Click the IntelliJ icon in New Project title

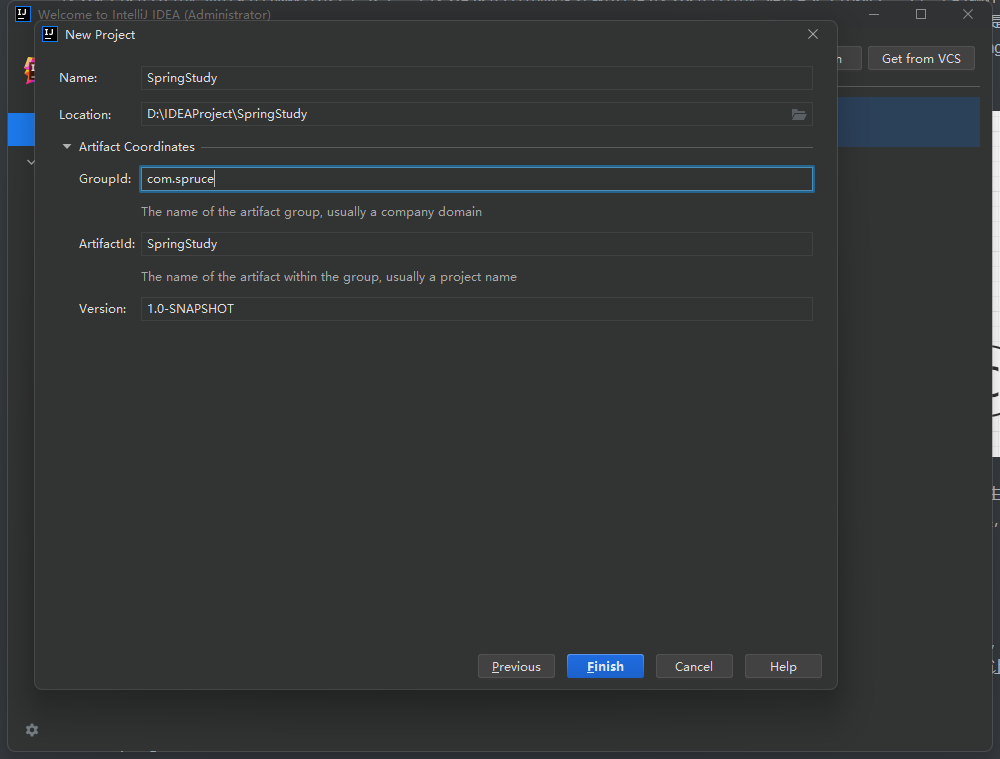click(x=50, y=34)
